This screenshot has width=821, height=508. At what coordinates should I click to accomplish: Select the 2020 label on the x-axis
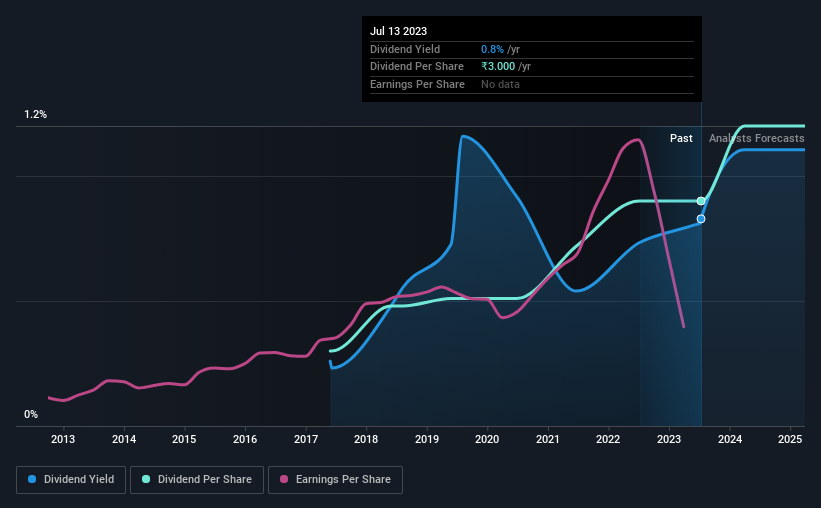[487, 439]
